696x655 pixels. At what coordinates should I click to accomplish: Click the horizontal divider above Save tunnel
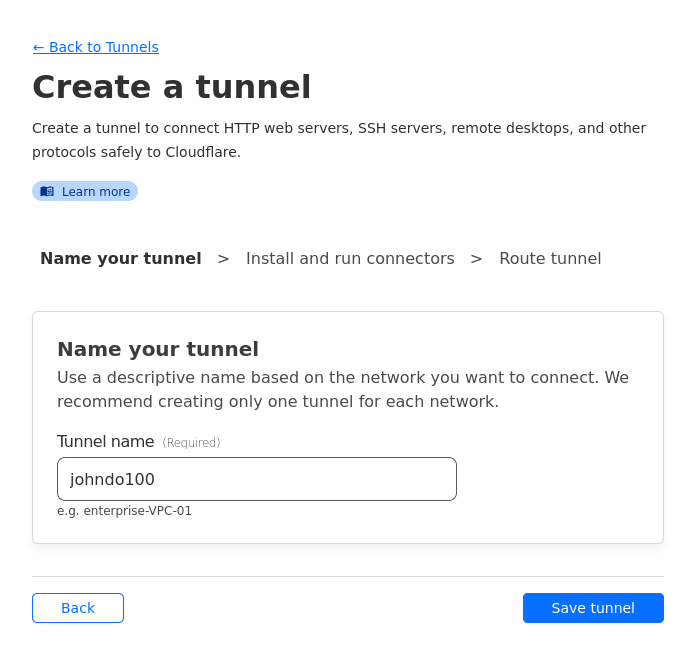[348, 576]
